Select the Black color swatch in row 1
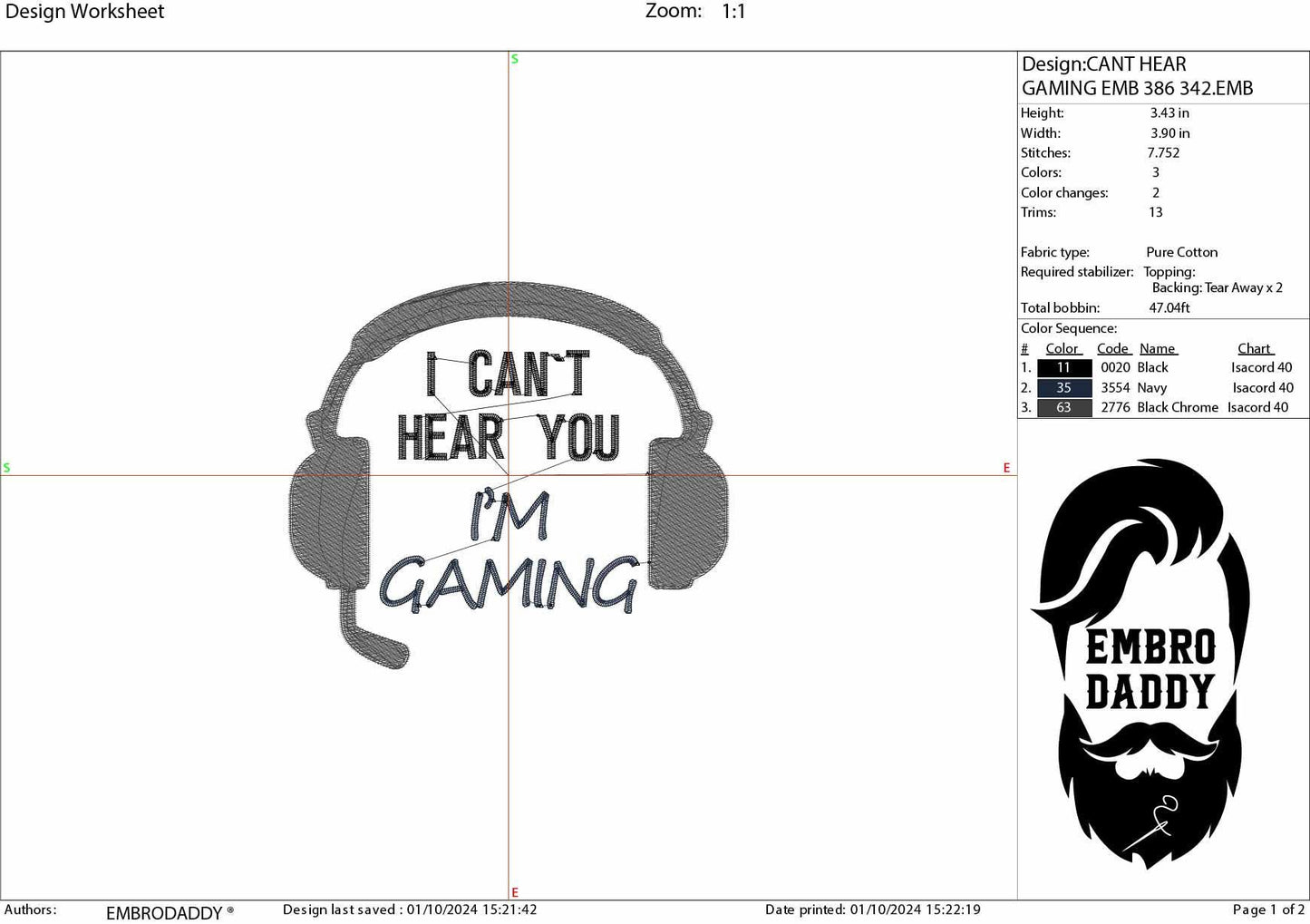The height and width of the screenshot is (924, 1310). pos(1063,367)
